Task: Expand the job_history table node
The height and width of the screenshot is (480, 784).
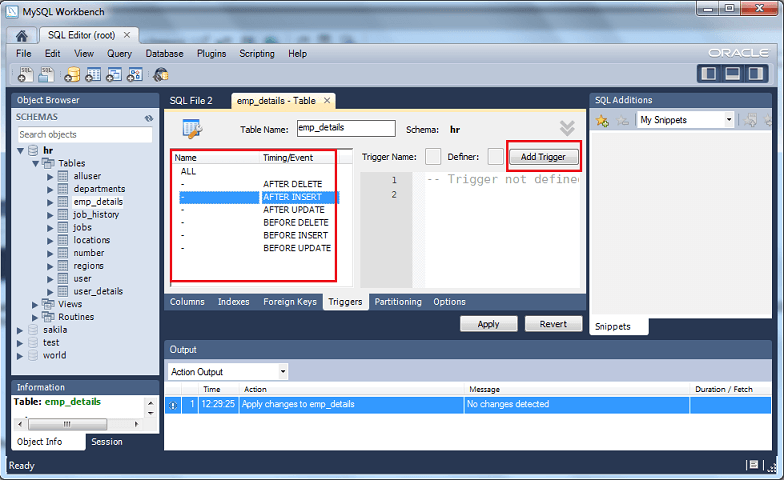Action: [x=50, y=215]
